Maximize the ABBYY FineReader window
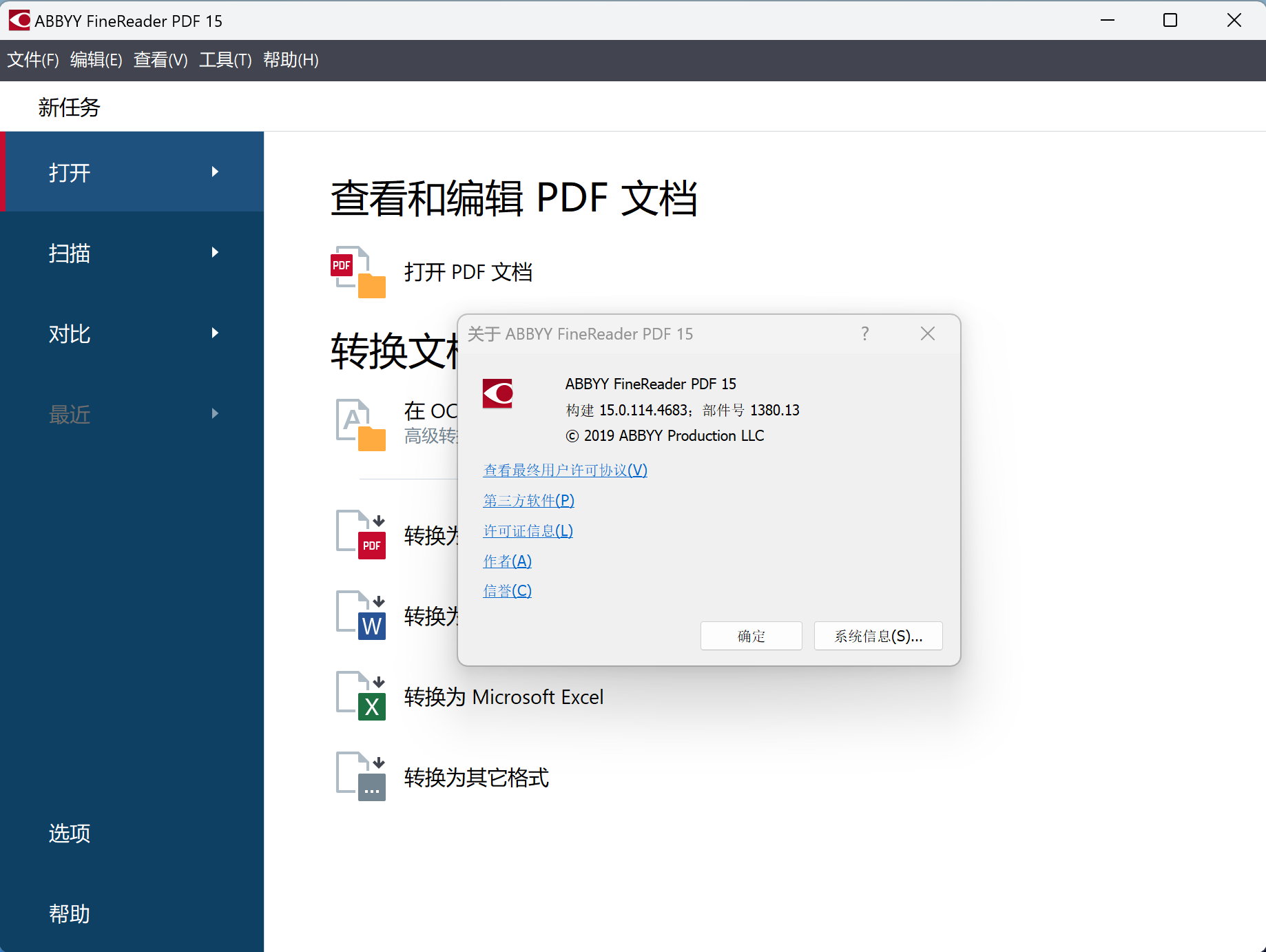The width and height of the screenshot is (1266, 952). [1170, 20]
